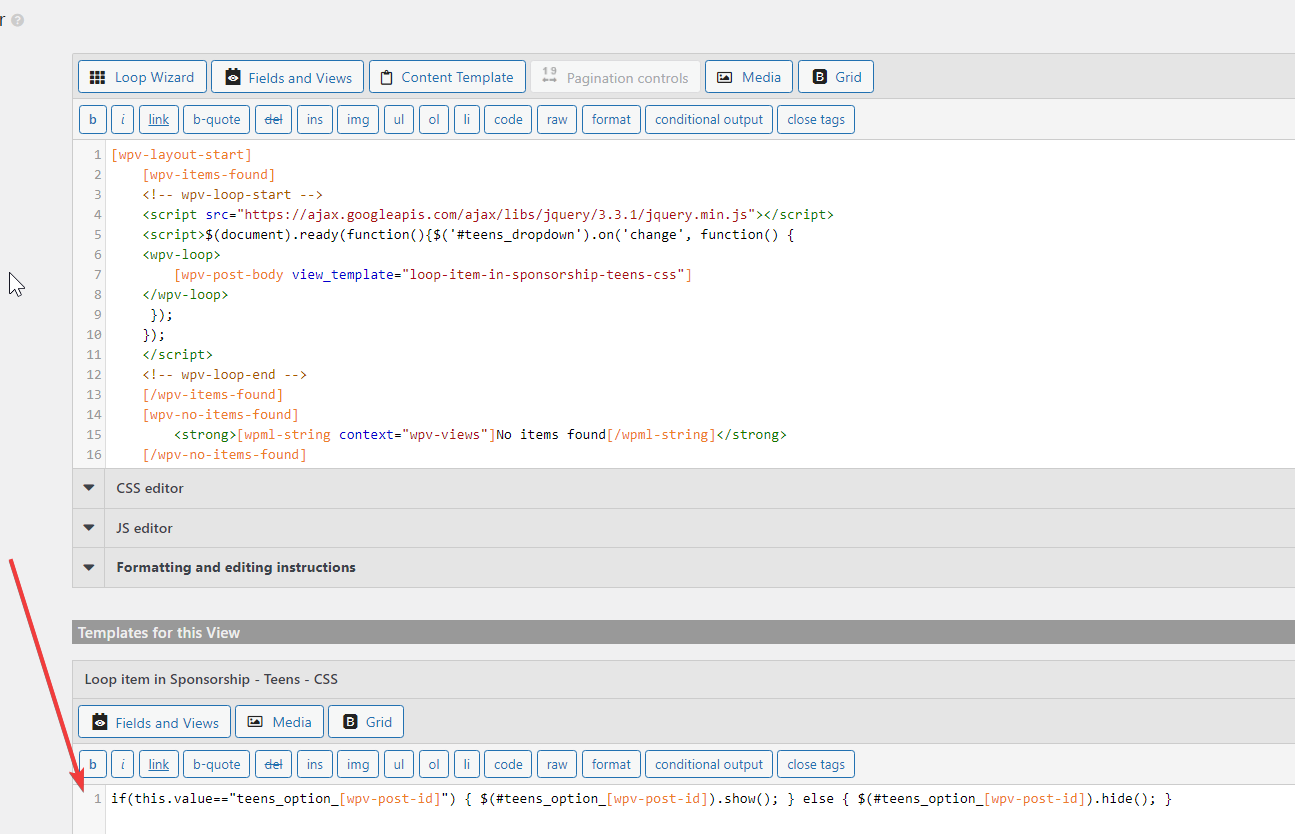The width and height of the screenshot is (1295, 834).
Task: Click the Templates for this View header
Action: 683,632
